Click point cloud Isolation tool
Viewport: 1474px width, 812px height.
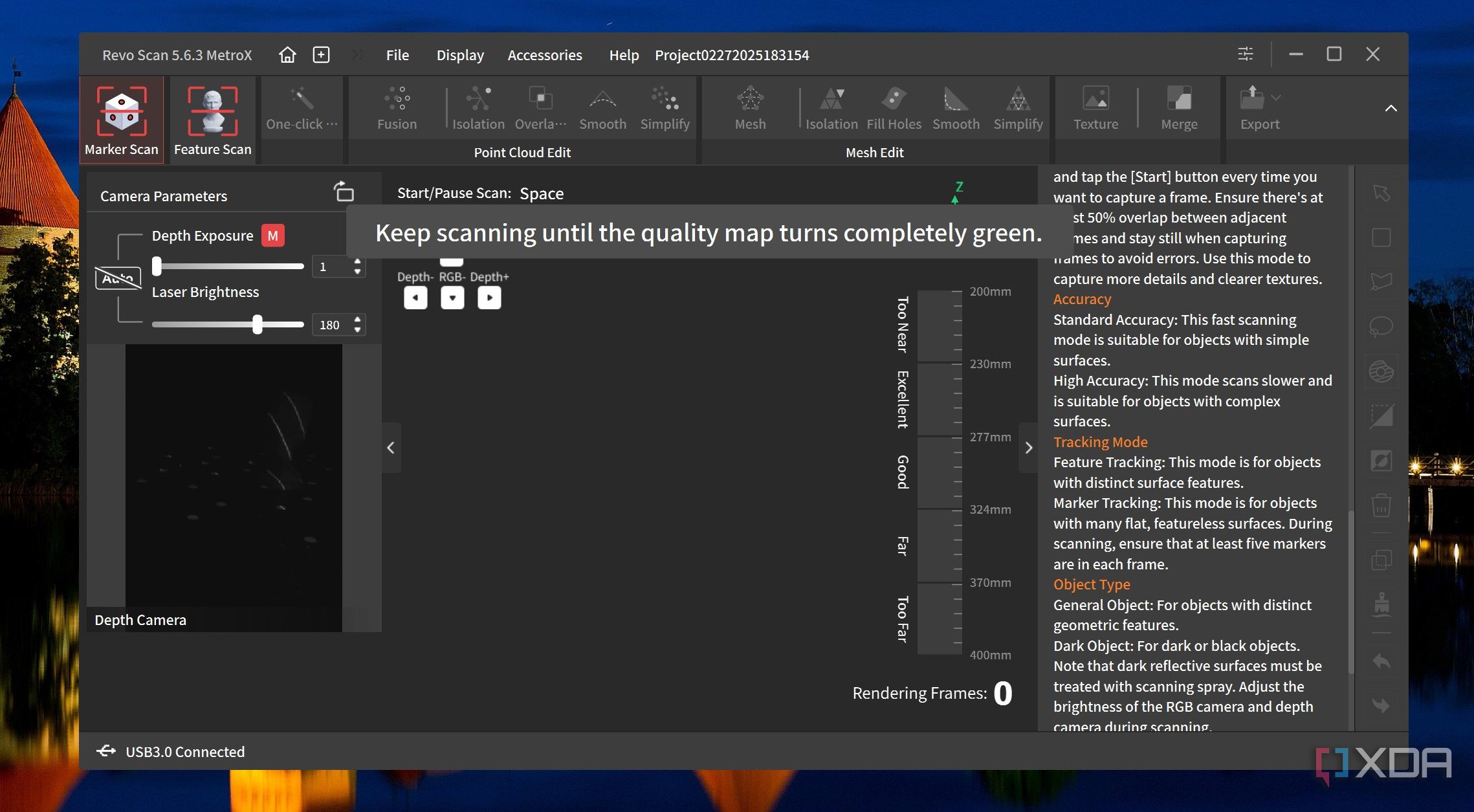coord(478,108)
